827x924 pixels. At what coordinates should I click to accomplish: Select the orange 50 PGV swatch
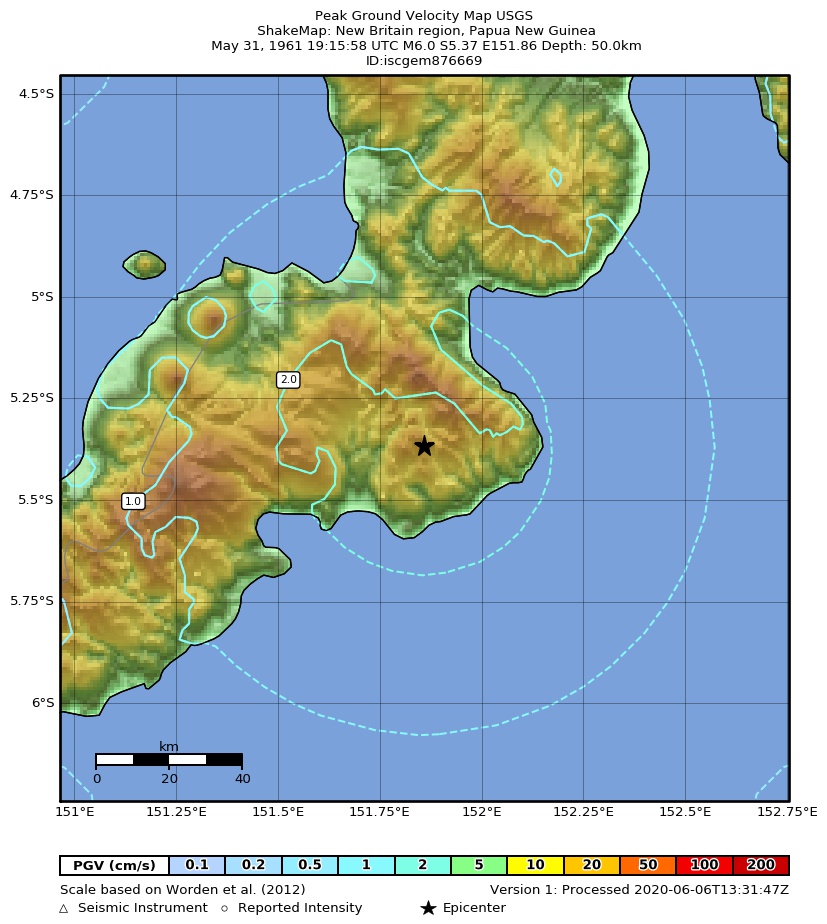point(648,865)
